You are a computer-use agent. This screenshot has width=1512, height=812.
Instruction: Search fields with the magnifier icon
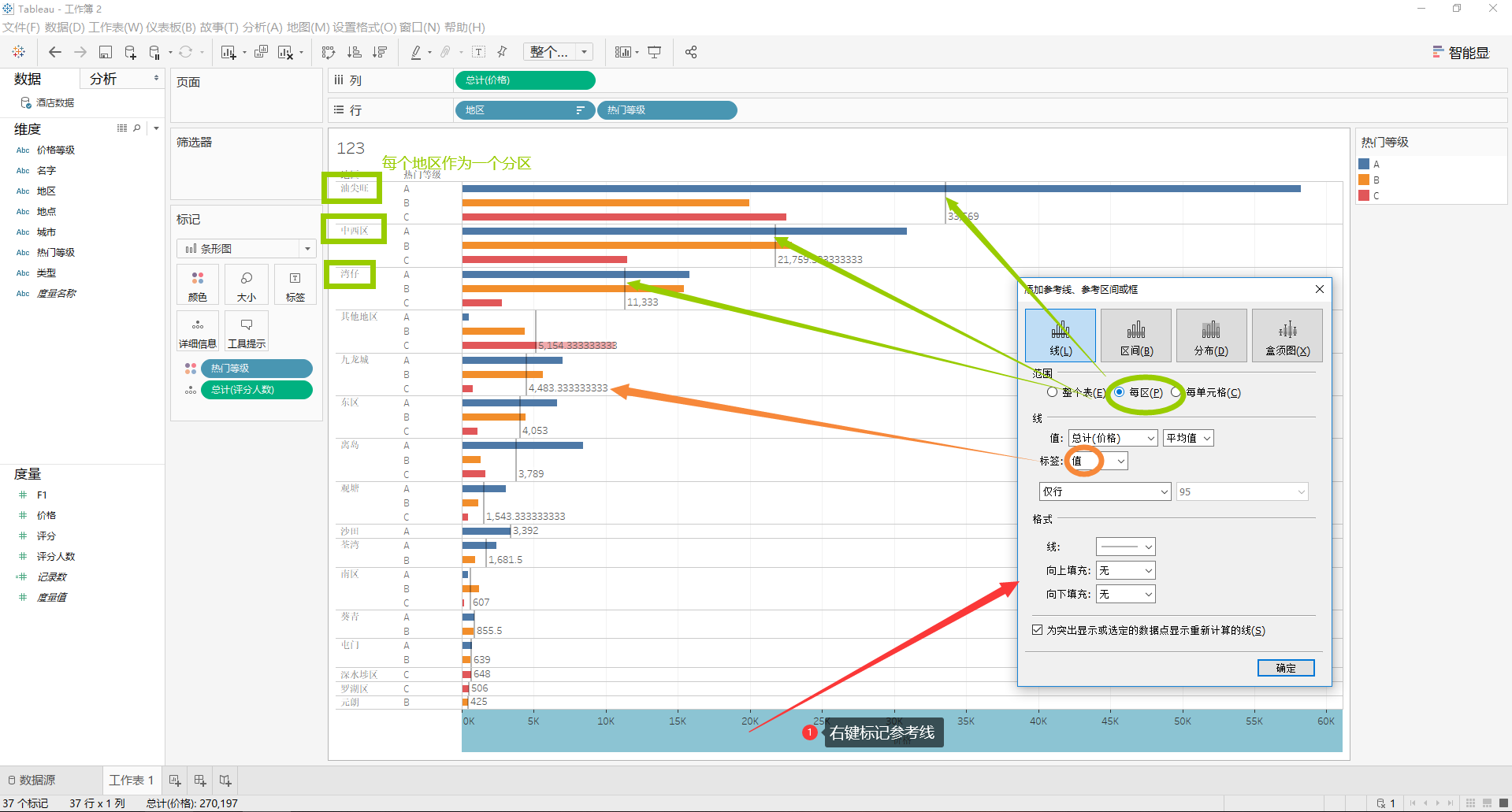pos(137,128)
